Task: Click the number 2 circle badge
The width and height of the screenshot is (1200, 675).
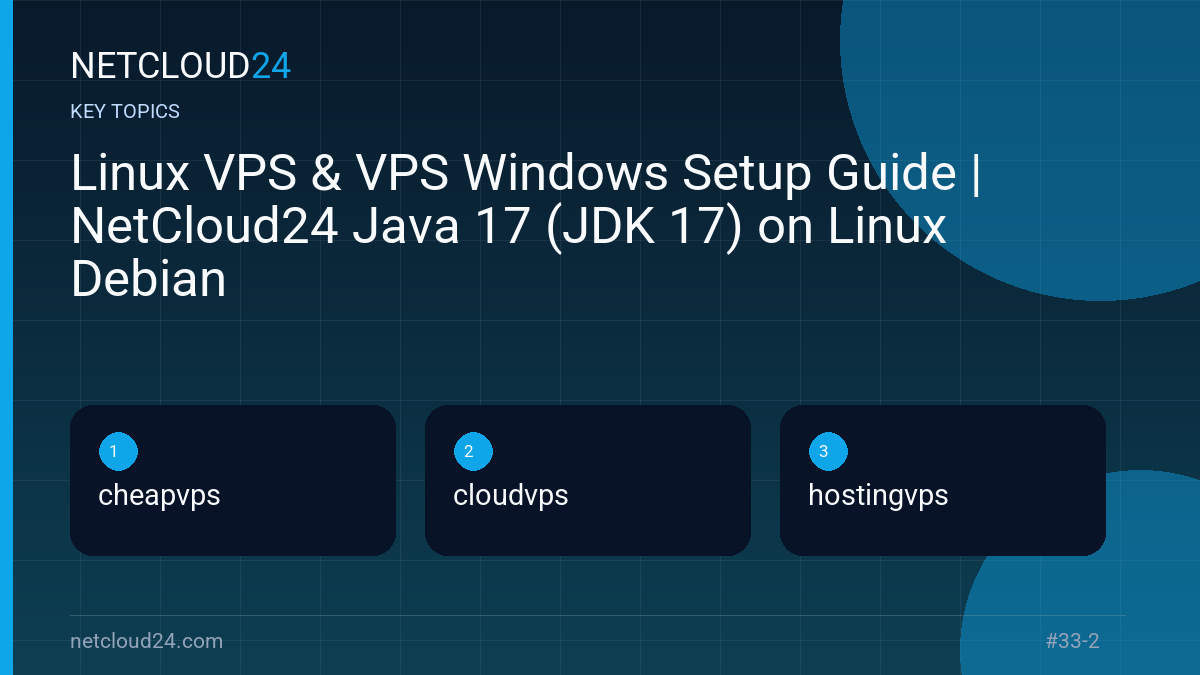Action: coord(473,452)
